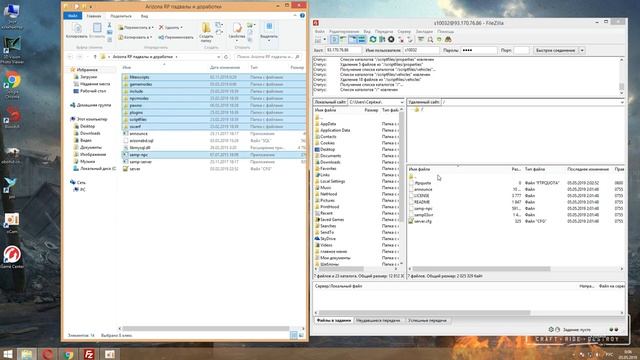Click Explorer search box
Screen dimensions: 640x360
click(269, 57)
